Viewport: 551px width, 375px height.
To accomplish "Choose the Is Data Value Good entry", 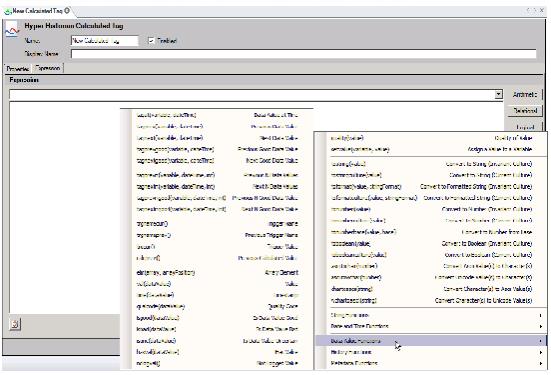I will coord(217,318).
